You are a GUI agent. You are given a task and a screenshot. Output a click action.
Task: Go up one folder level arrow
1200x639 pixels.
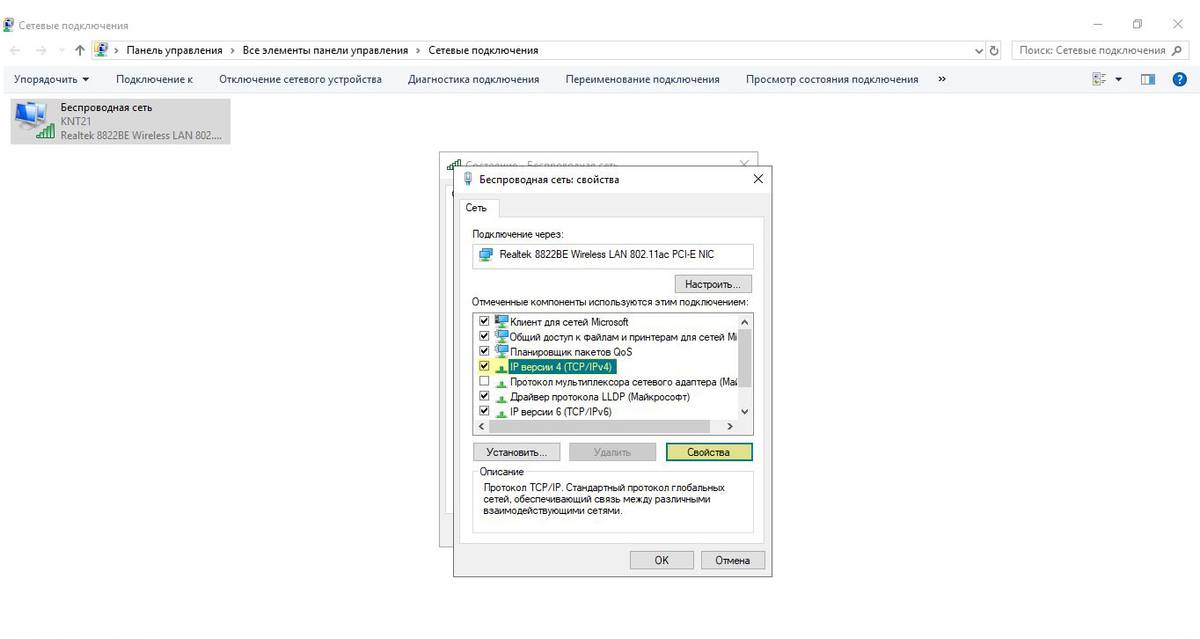tap(80, 50)
